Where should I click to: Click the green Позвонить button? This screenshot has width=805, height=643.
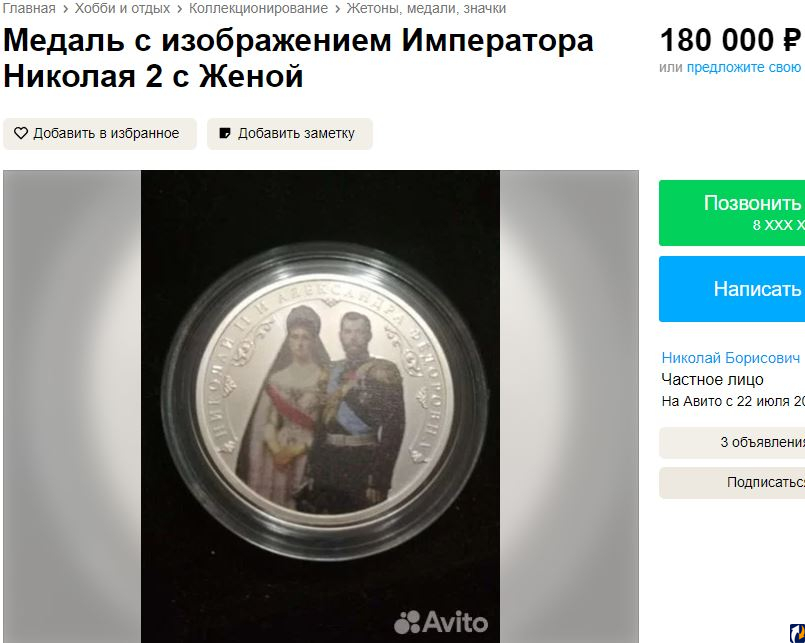[732, 213]
